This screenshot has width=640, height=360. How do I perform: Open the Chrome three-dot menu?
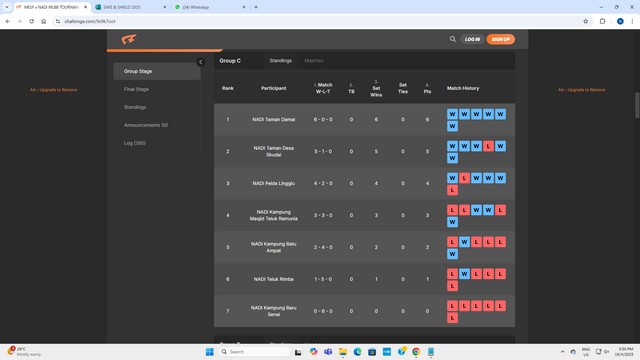coord(632,21)
